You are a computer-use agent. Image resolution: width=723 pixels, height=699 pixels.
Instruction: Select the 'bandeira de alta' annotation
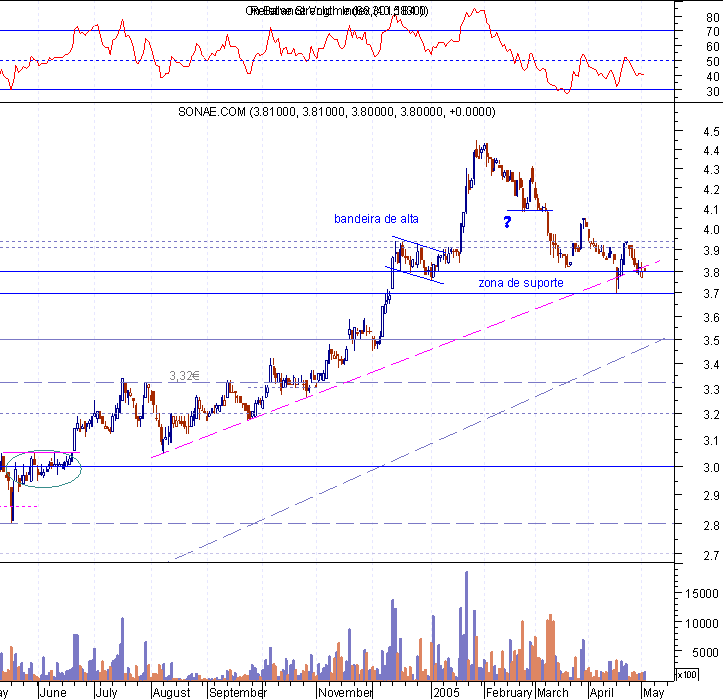[x=376, y=219]
